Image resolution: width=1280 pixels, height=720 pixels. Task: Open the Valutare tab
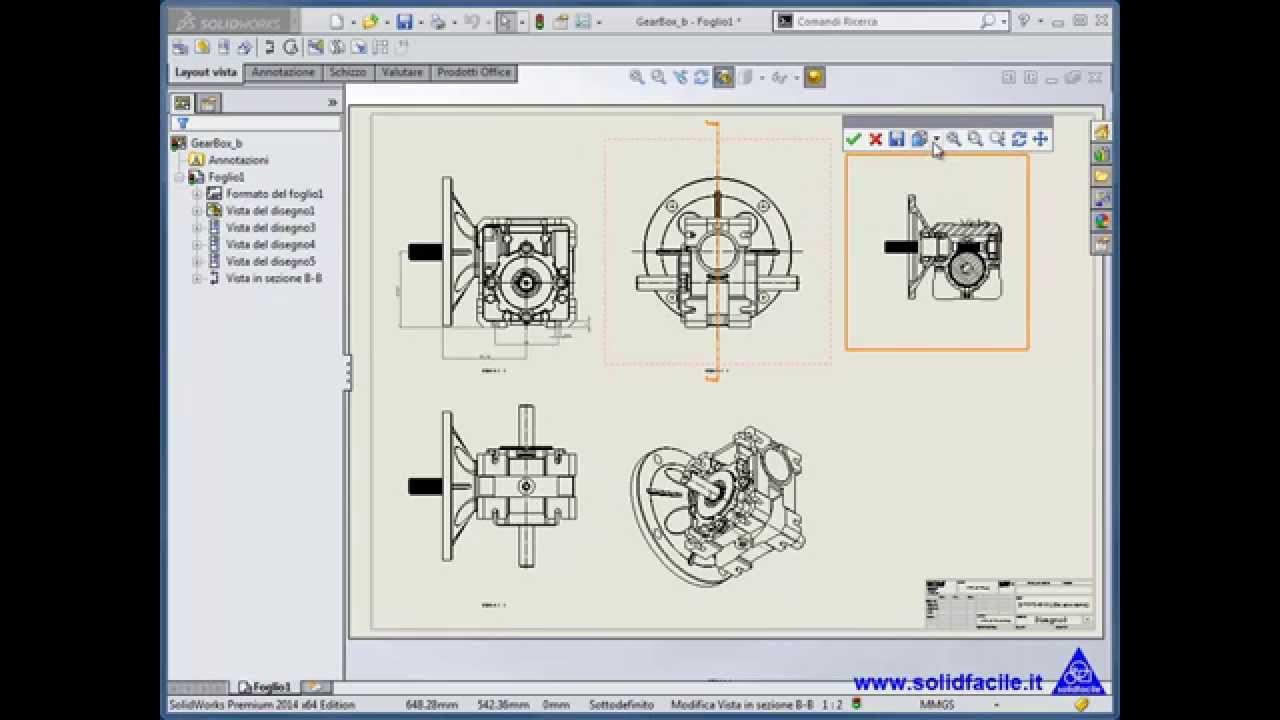tap(402, 73)
